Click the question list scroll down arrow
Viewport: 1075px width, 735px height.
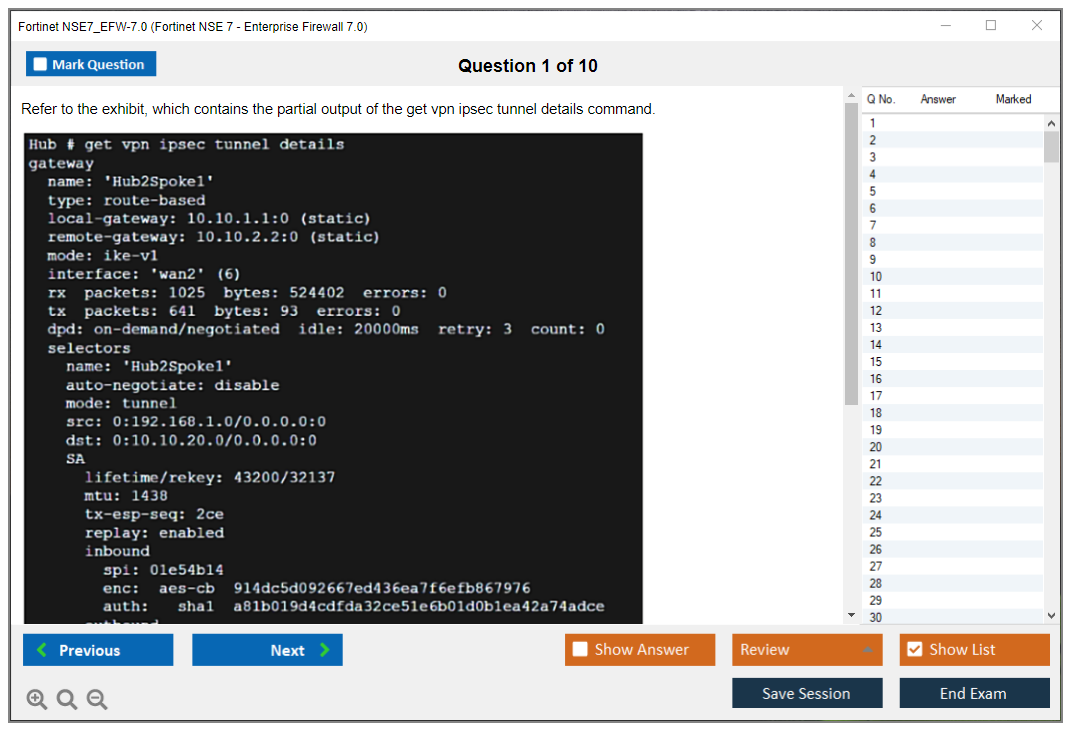click(x=1051, y=616)
